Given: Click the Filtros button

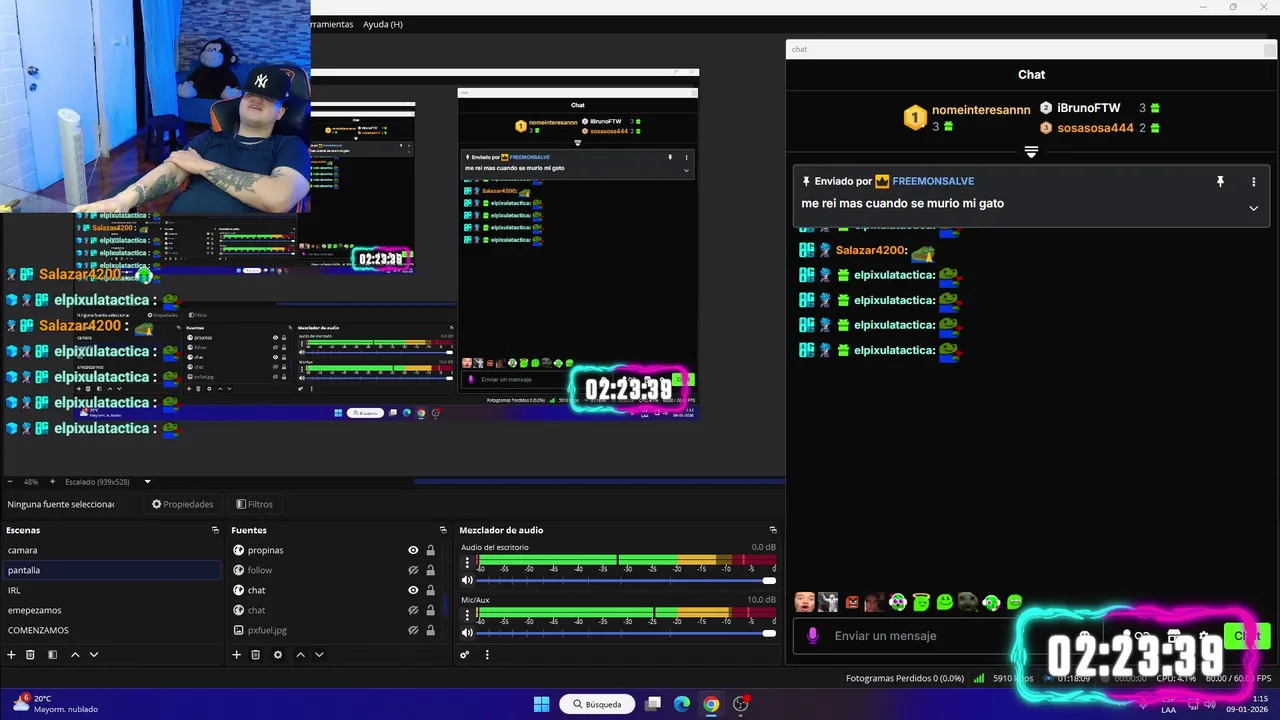Looking at the screenshot, I should tap(254, 504).
